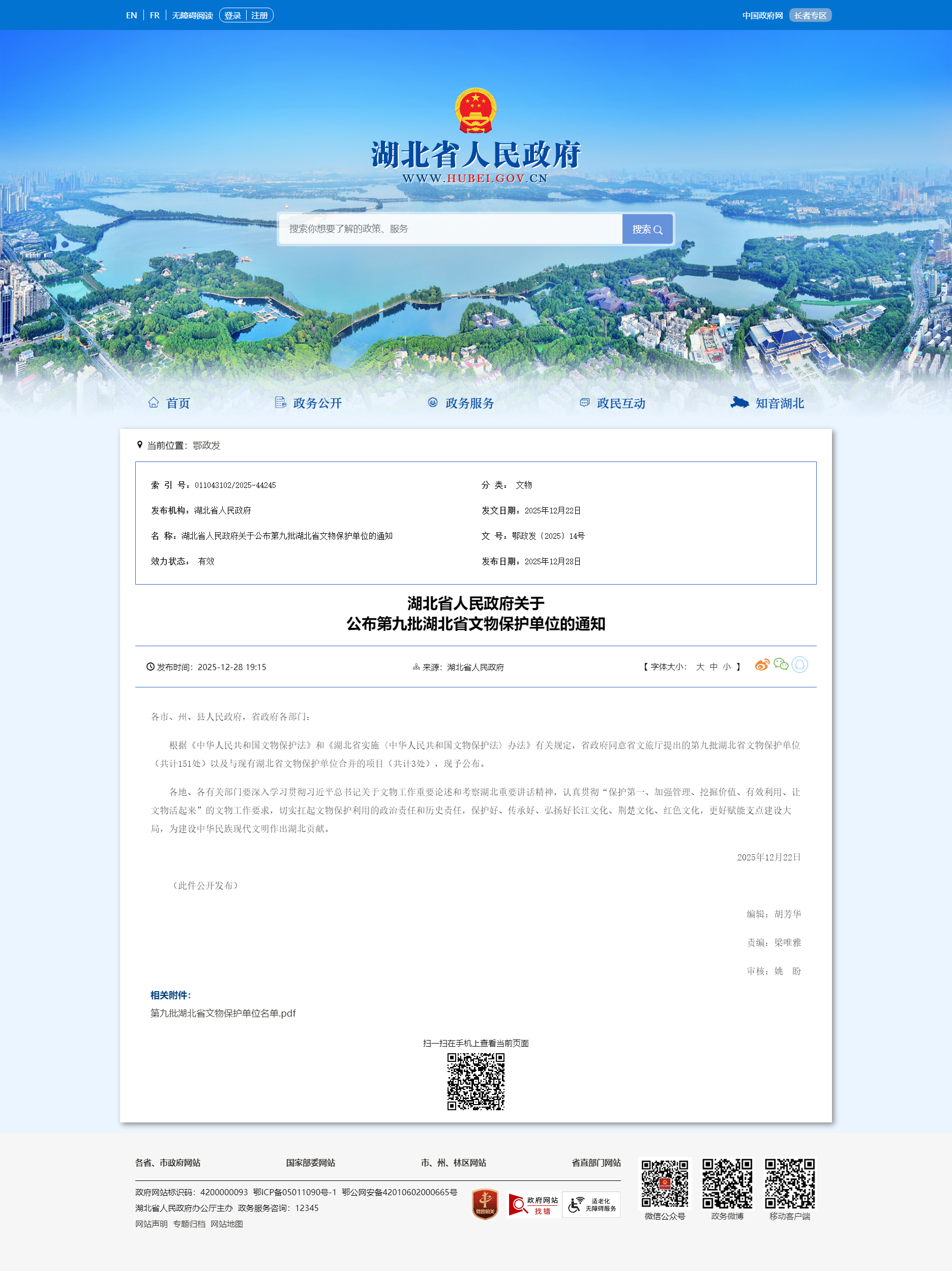Switch to the 长者专区 elder-friendly mode
This screenshot has height=1271, width=952.
810,15
